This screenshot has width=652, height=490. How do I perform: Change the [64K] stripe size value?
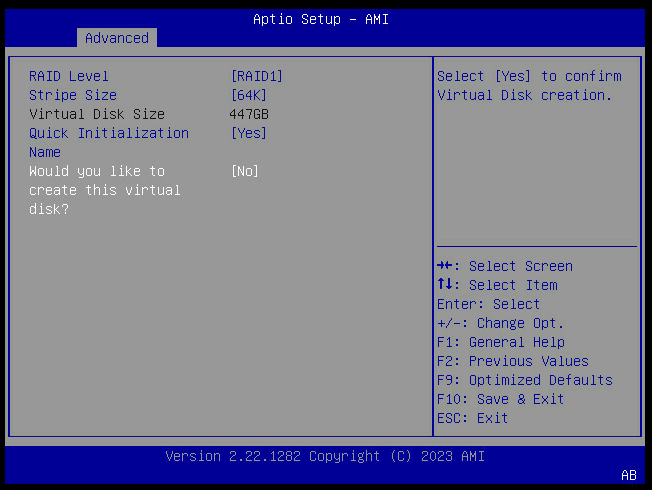249,95
